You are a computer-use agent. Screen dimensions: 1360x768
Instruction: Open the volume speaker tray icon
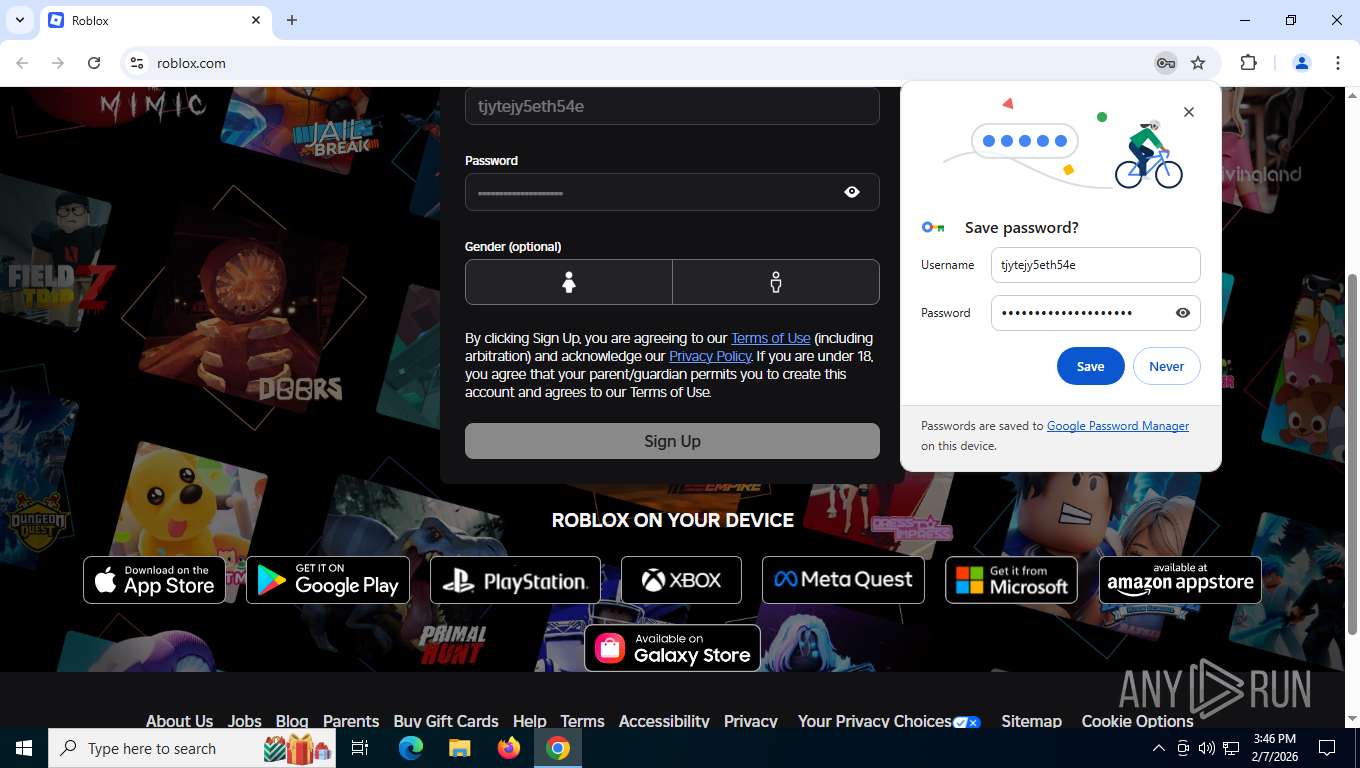tap(1207, 748)
